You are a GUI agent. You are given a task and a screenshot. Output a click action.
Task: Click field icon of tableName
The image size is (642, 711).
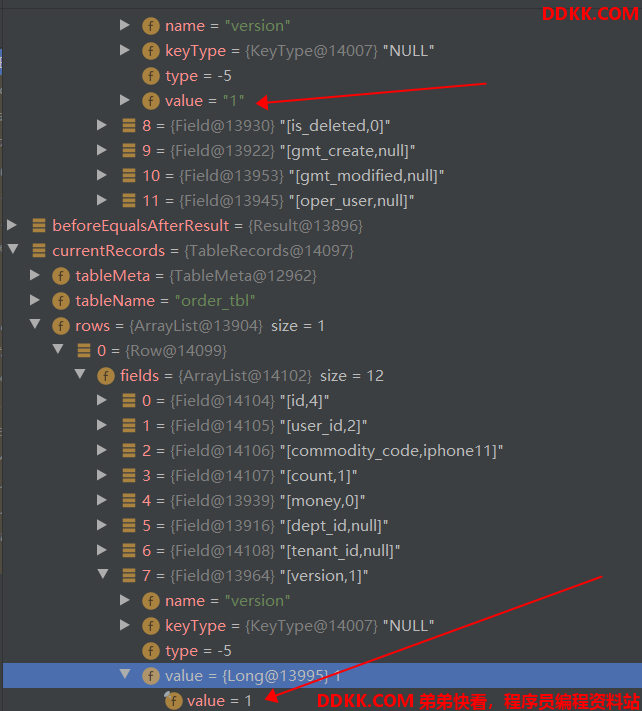click(x=61, y=301)
